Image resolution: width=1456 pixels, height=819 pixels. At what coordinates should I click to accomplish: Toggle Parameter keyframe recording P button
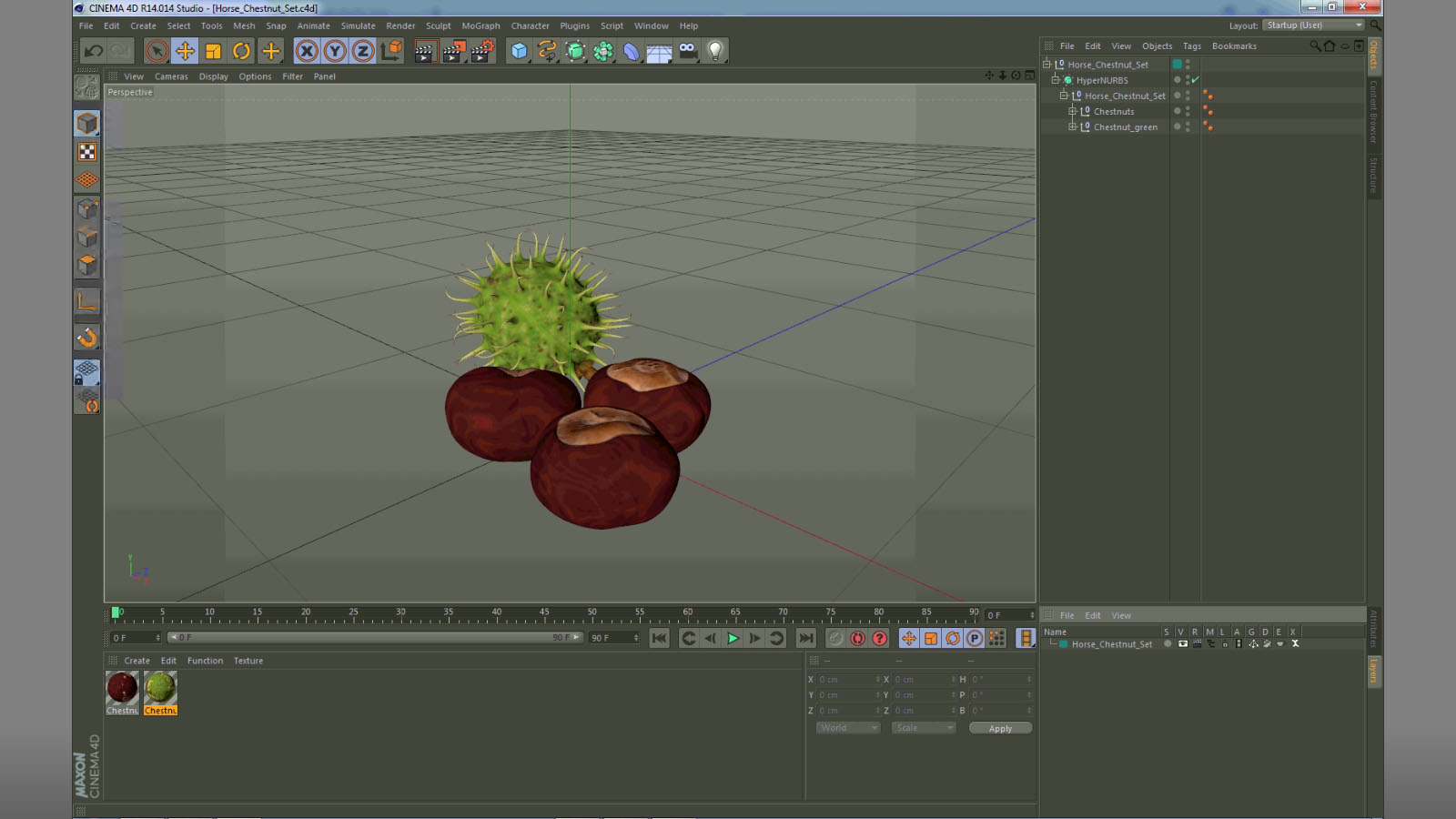tap(975, 638)
